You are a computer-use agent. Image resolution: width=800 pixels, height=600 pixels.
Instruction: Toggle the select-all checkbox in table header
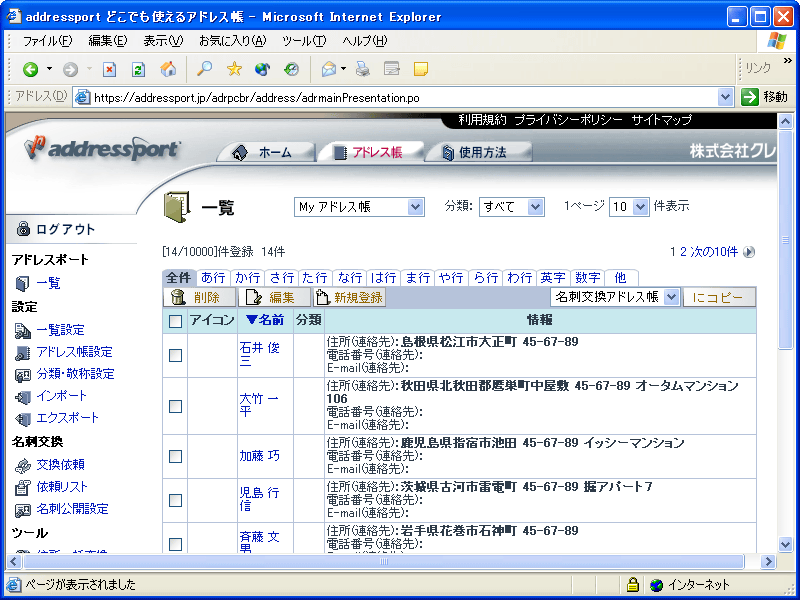(x=176, y=321)
